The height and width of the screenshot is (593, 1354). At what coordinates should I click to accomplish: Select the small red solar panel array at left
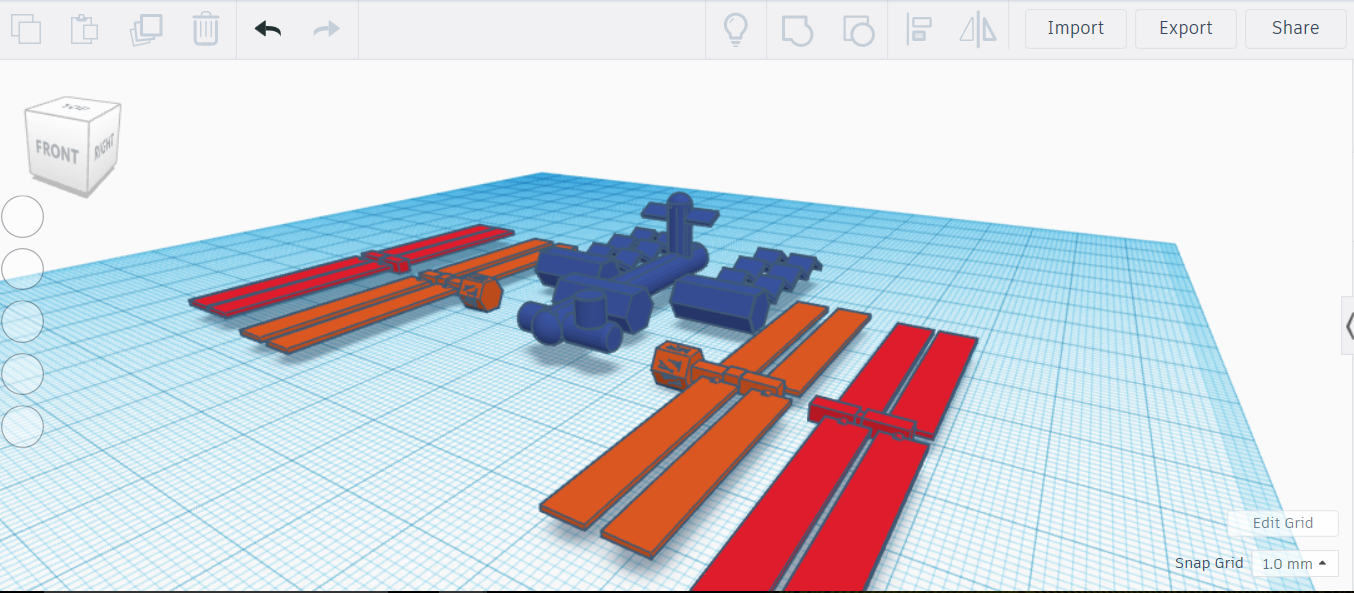tap(350, 272)
